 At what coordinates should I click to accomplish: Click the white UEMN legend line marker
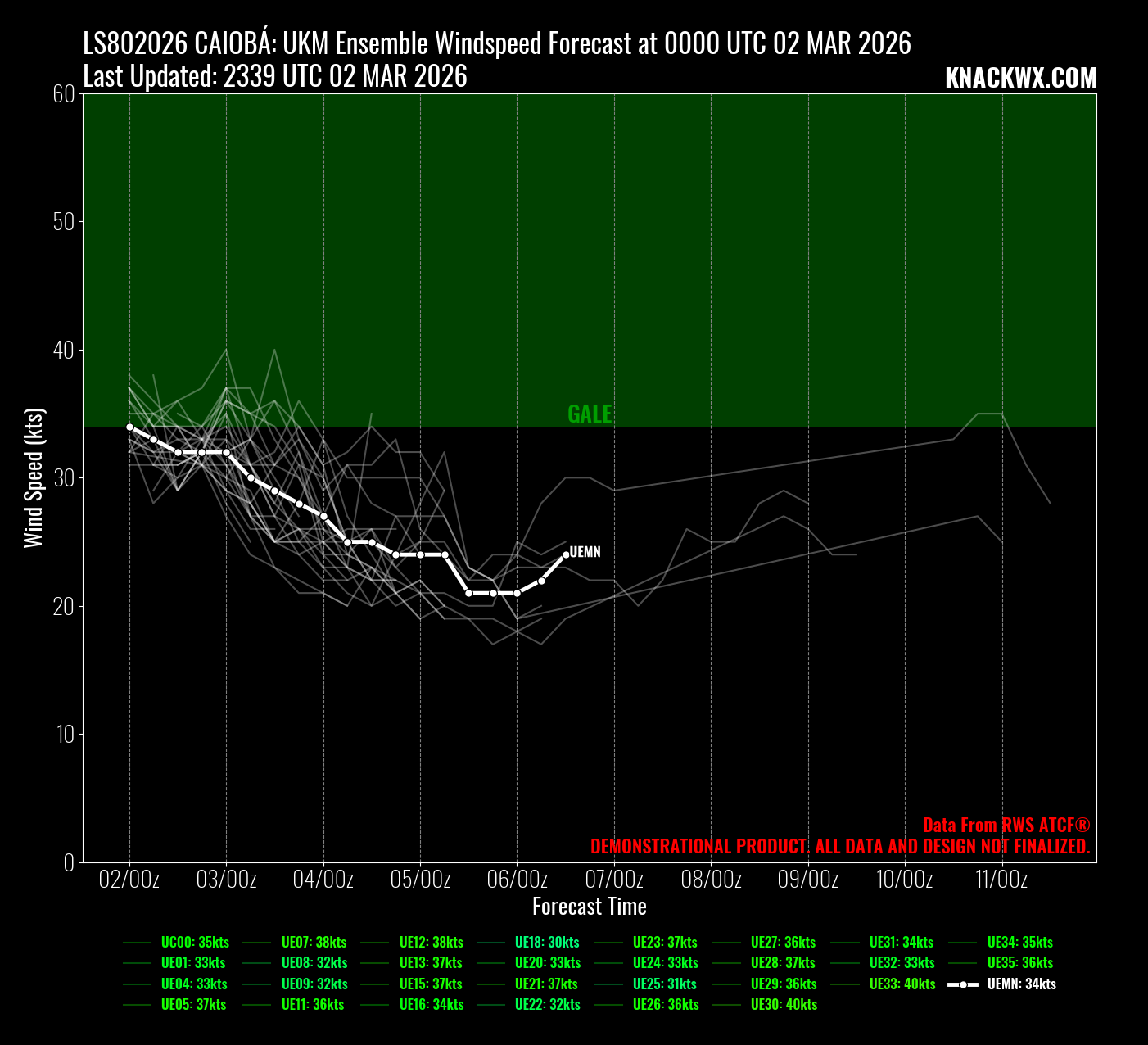[963, 984]
